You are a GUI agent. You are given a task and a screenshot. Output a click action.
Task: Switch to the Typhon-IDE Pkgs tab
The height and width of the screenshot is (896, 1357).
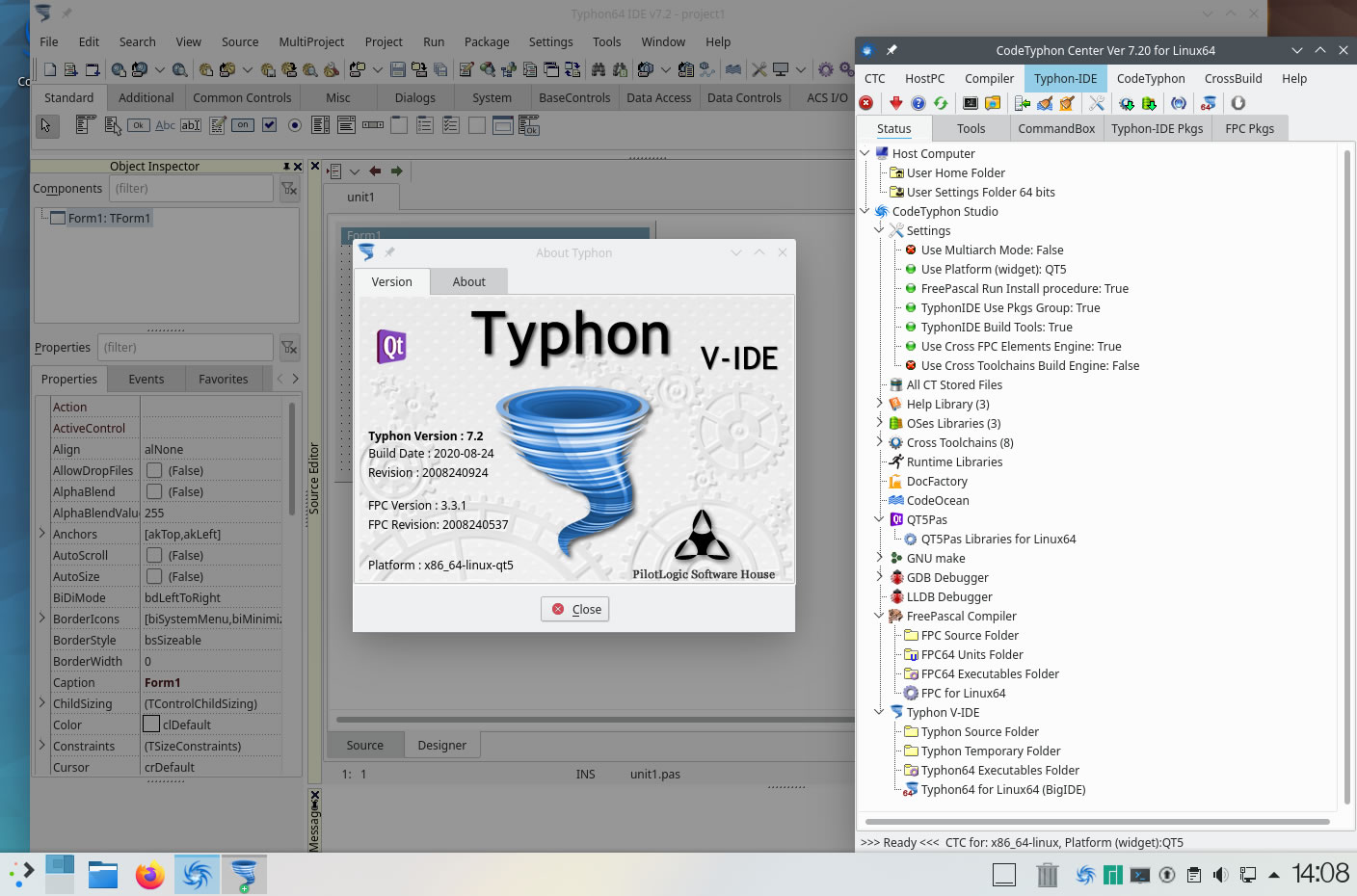(1157, 128)
